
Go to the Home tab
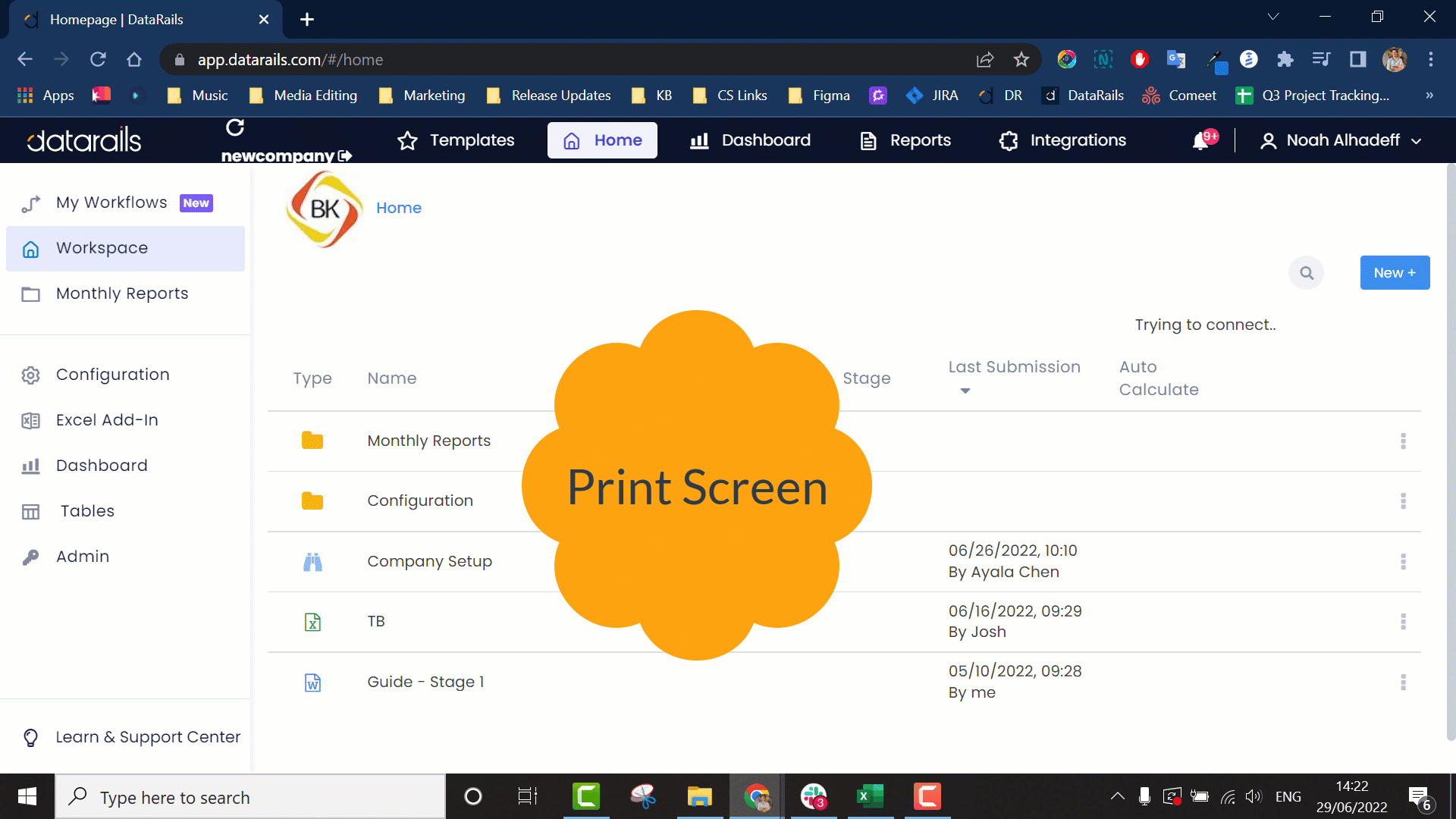(x=602, y=140)
